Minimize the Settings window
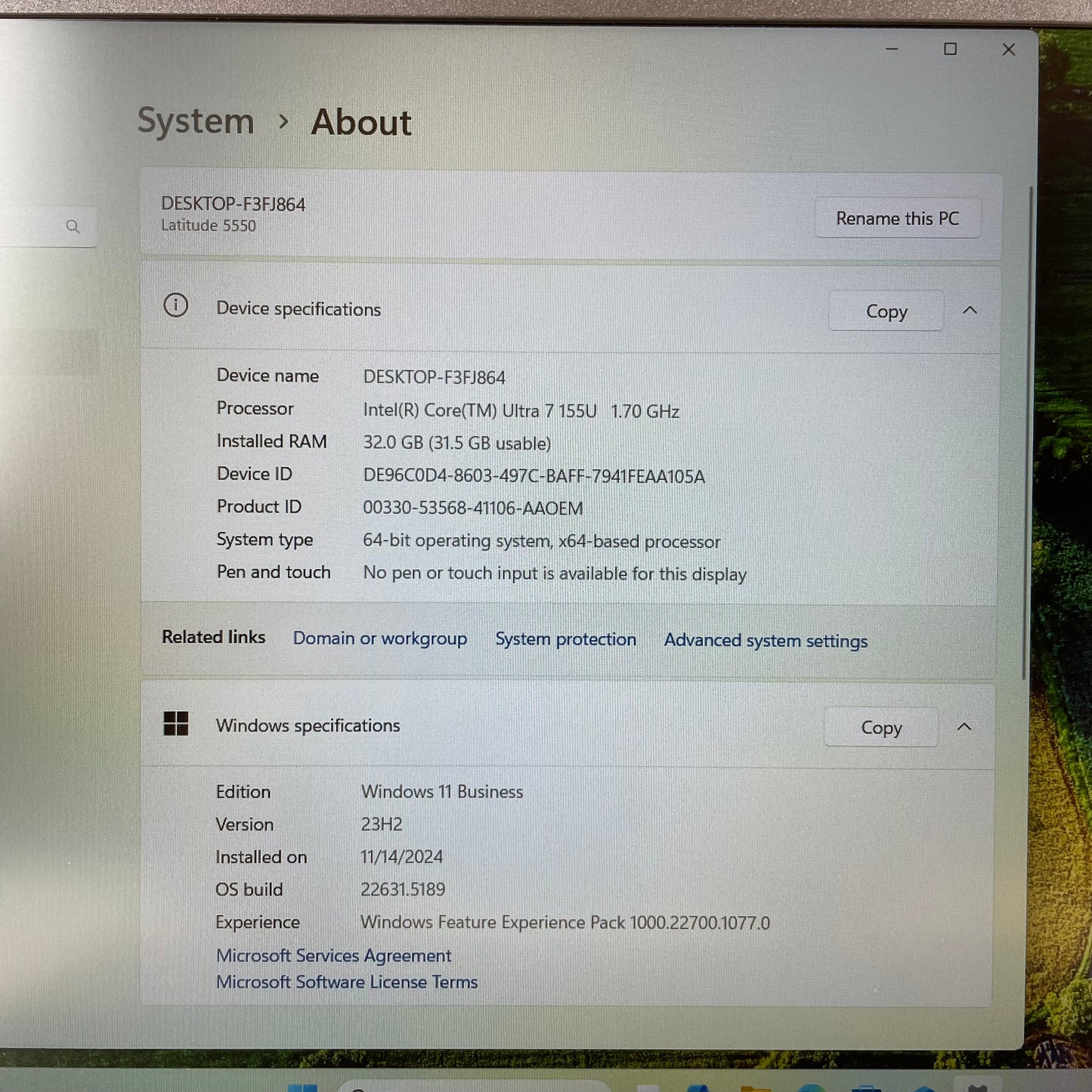 point(892,48)
